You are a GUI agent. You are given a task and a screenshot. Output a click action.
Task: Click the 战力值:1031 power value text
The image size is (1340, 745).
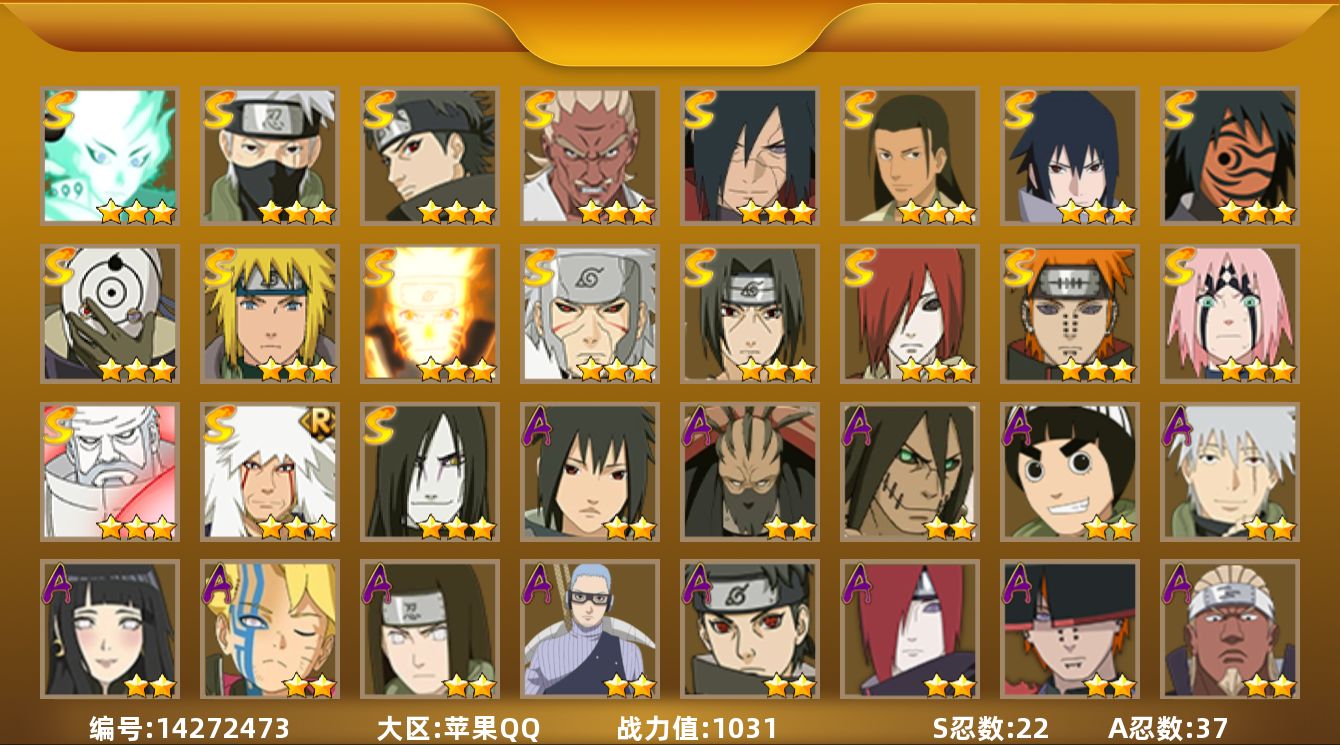point(697,728)
